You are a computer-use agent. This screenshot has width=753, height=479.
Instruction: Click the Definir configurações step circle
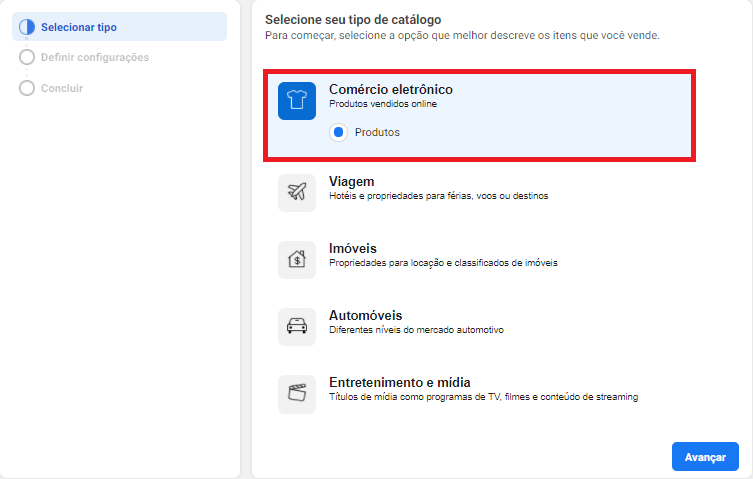[x=27, y=57]
